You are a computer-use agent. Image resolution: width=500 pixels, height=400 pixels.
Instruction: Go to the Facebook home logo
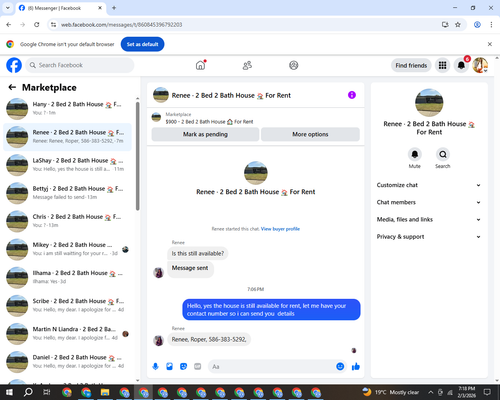(x=14, y=65)
